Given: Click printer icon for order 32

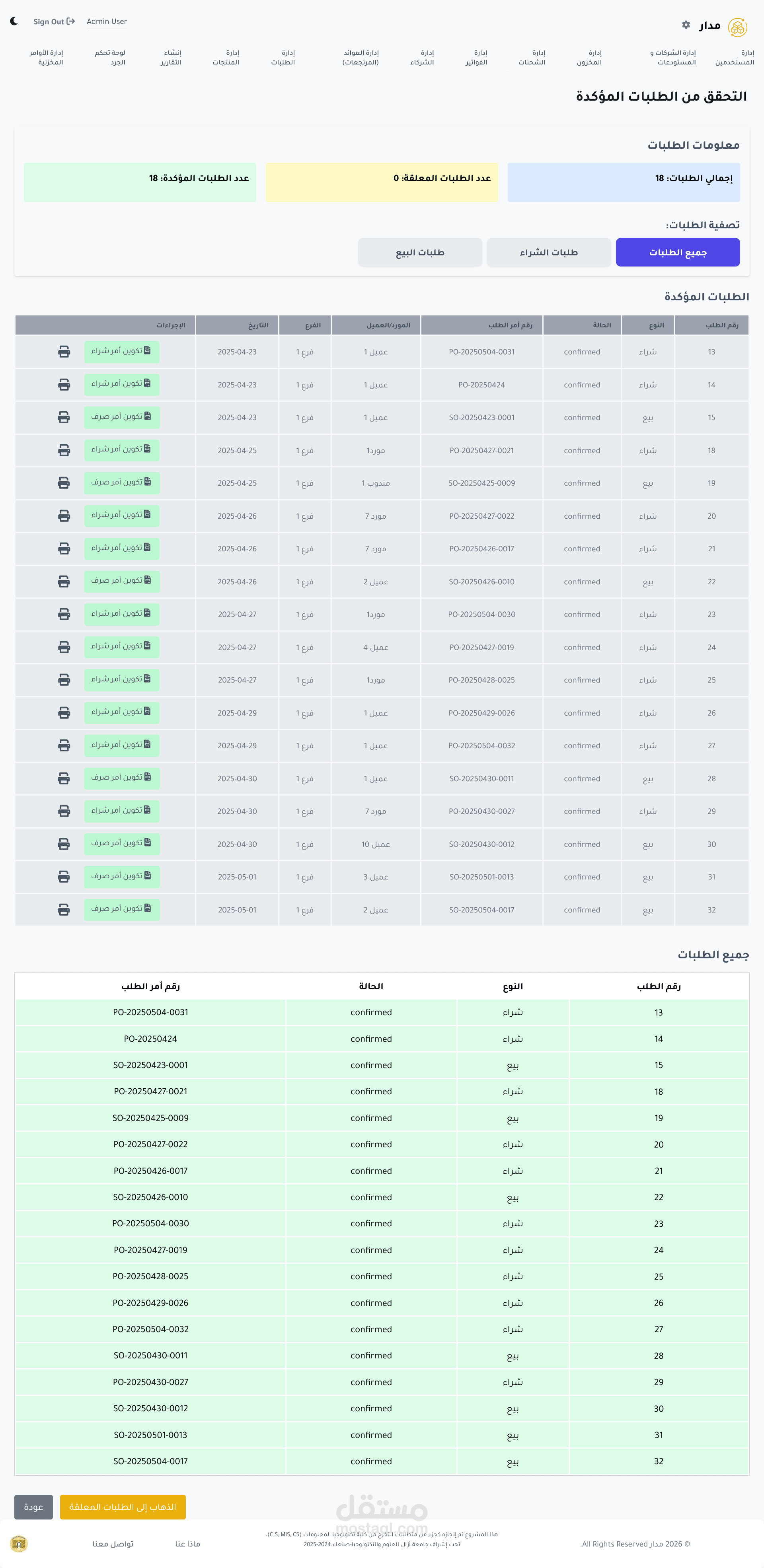Looking at the screenshot, I should [x=64, y=909].
